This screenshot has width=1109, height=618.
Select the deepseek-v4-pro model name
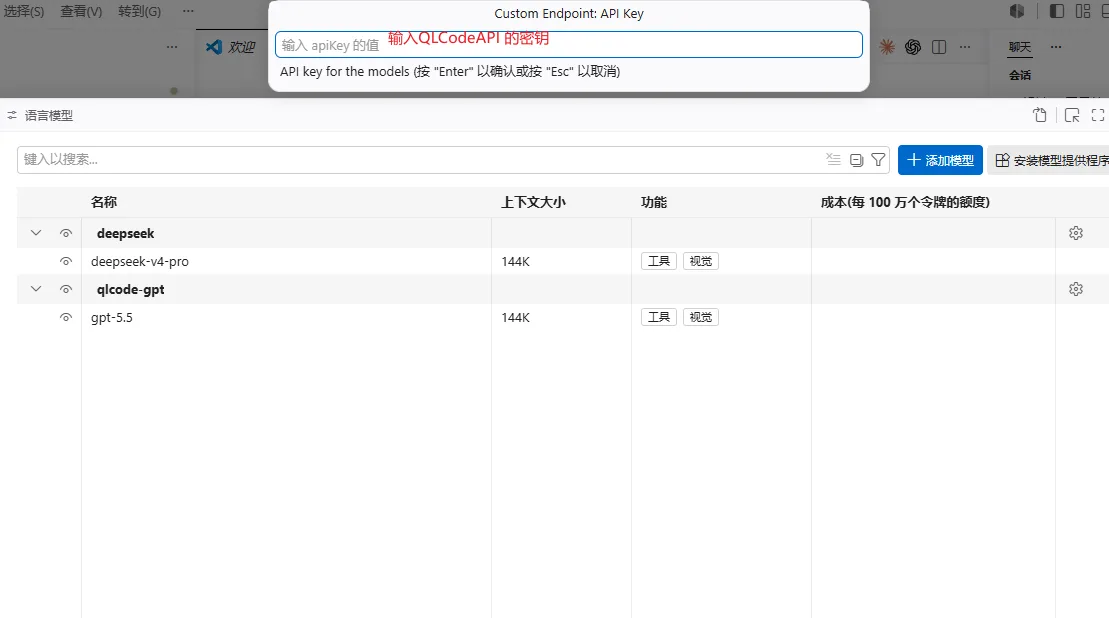[x=139, y=262]
